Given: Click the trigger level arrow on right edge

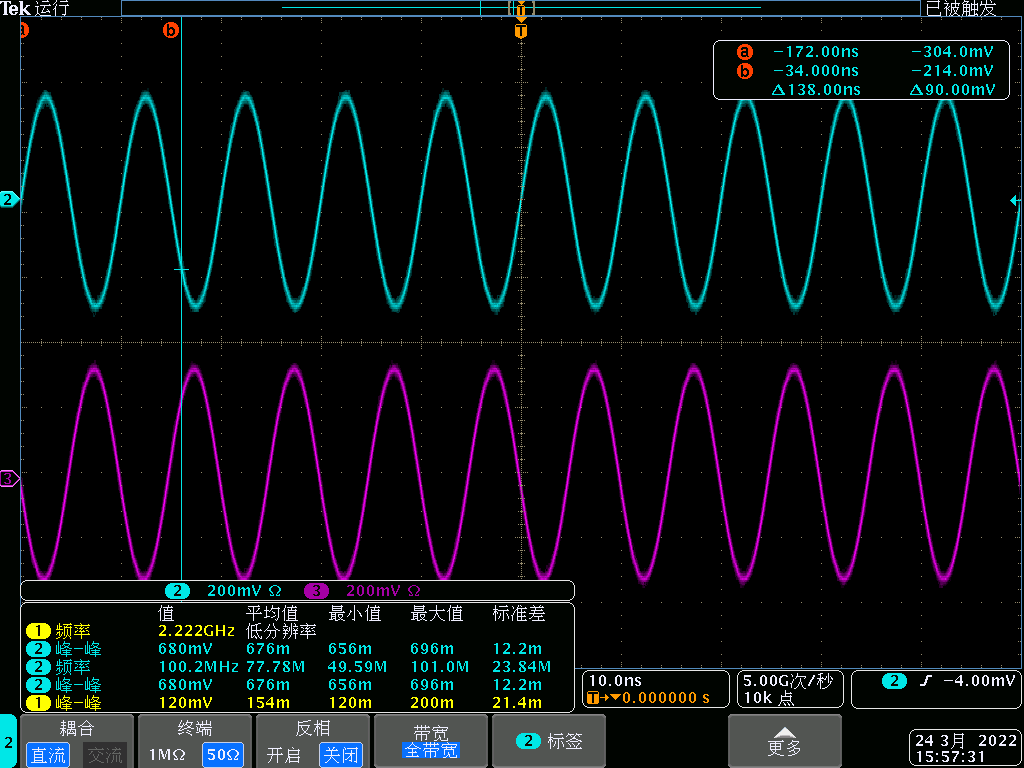Looking at the screenshot, I should (1016, 201).
